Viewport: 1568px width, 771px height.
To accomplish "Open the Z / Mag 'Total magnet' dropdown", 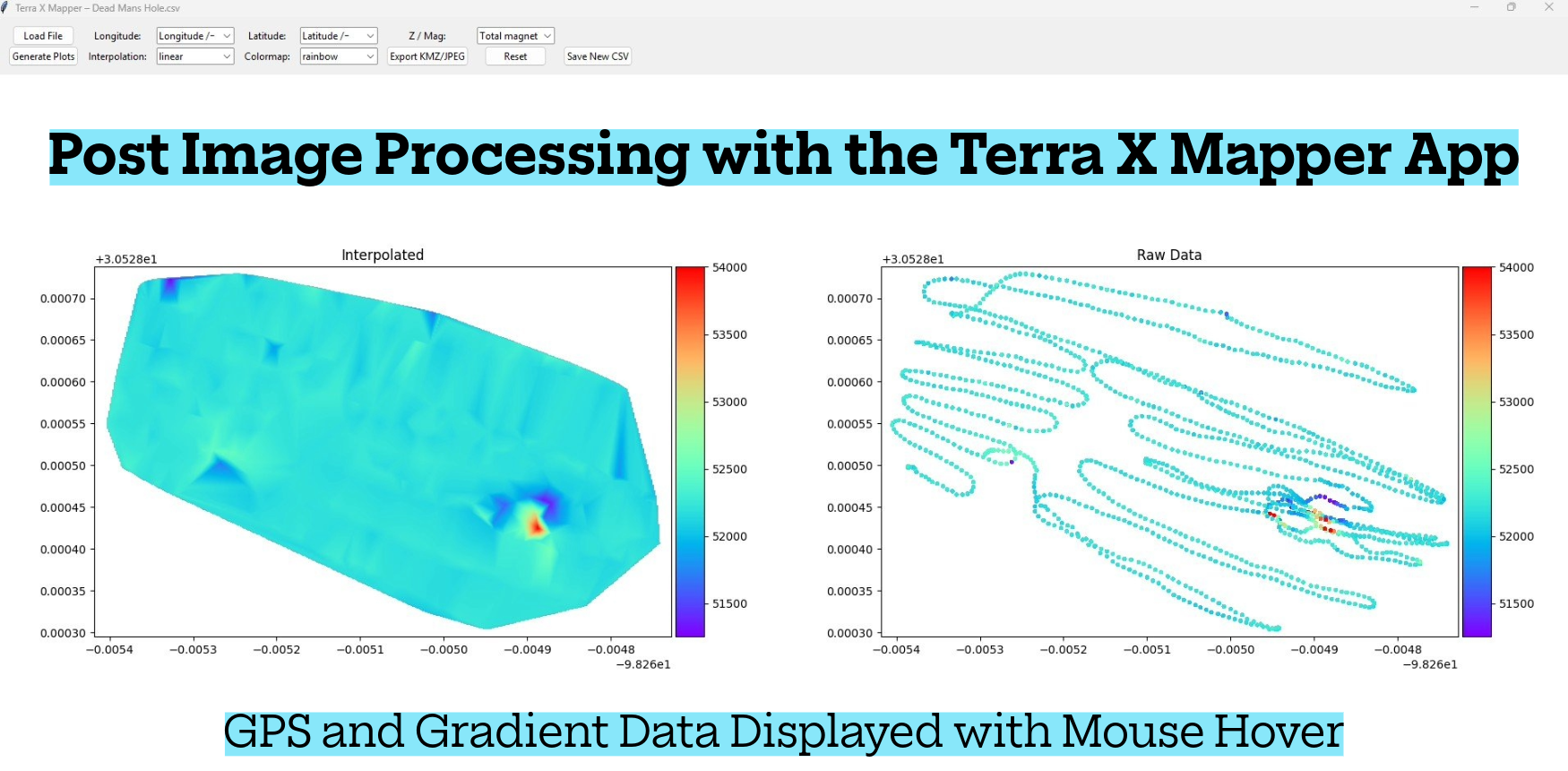I will coord(515,36).
